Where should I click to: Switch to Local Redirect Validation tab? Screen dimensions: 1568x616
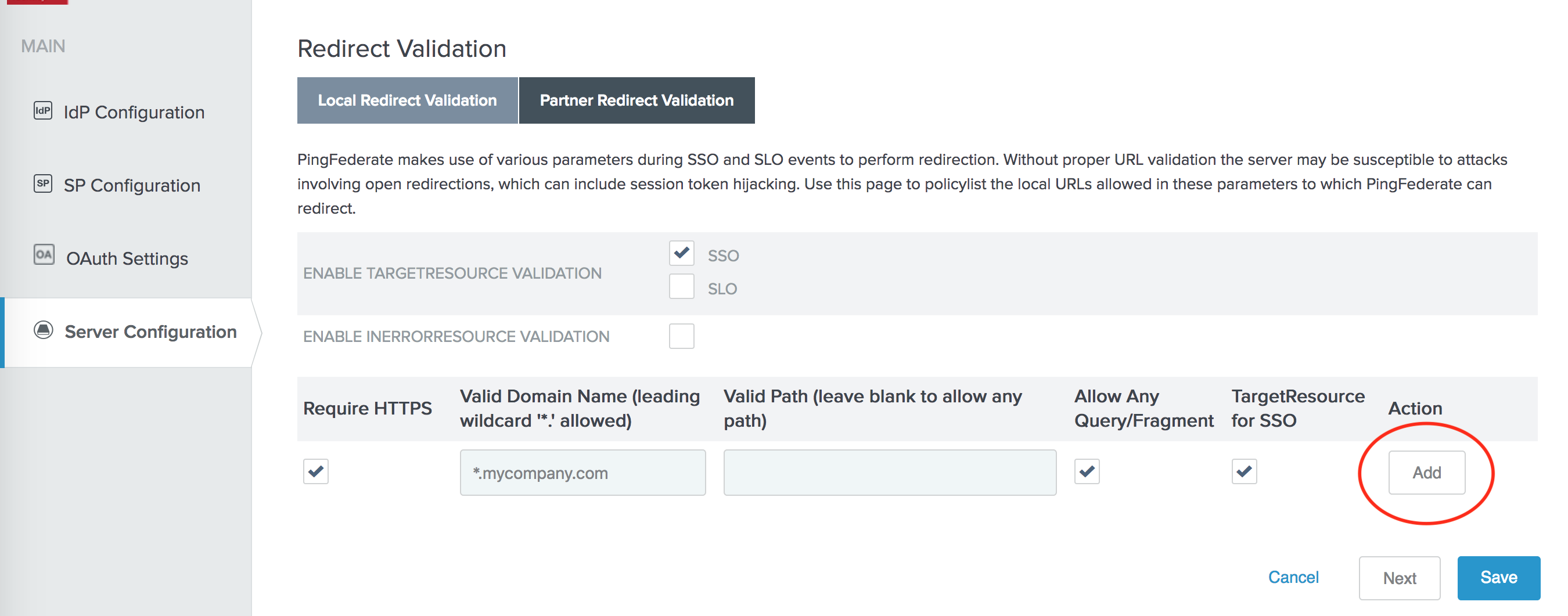pos(407,100)
